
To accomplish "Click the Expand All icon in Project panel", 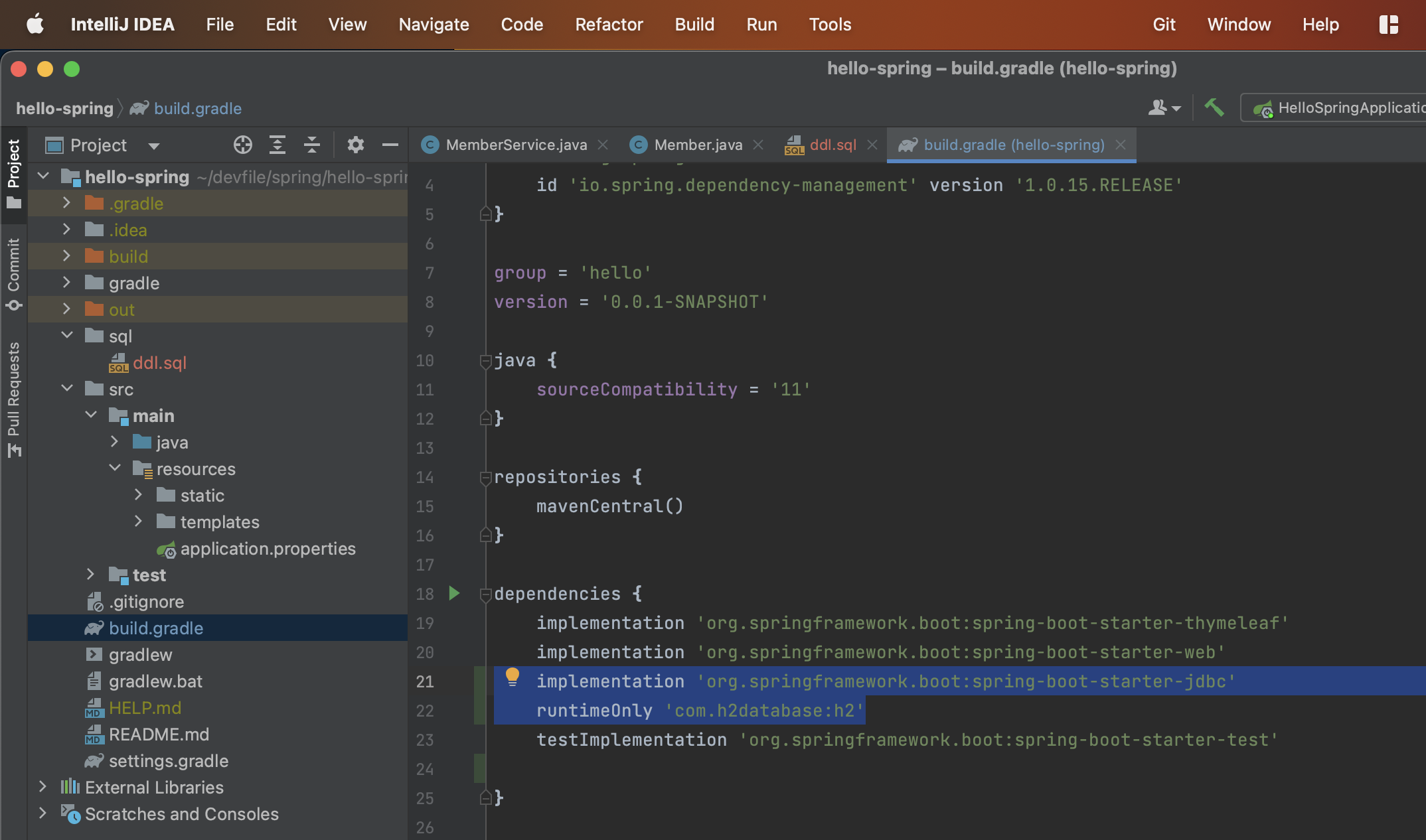I will point(277,145).
